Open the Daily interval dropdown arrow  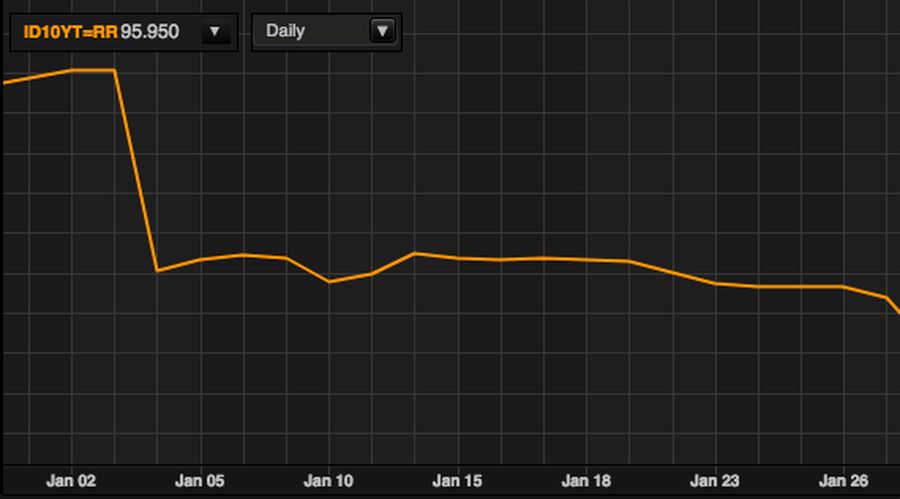[x=382, y=31]
